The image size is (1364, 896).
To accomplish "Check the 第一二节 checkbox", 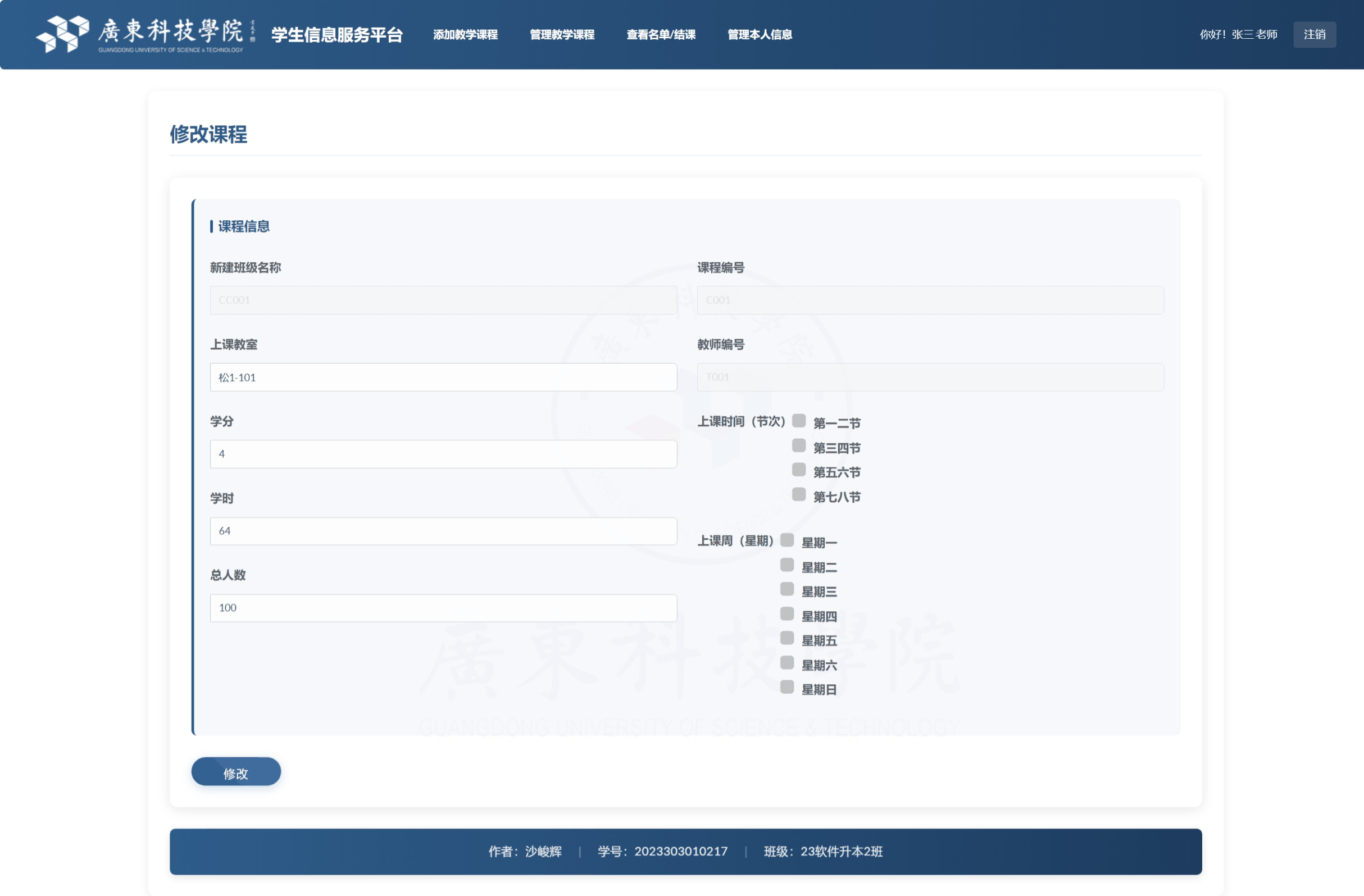I will [x=798, y=421].
